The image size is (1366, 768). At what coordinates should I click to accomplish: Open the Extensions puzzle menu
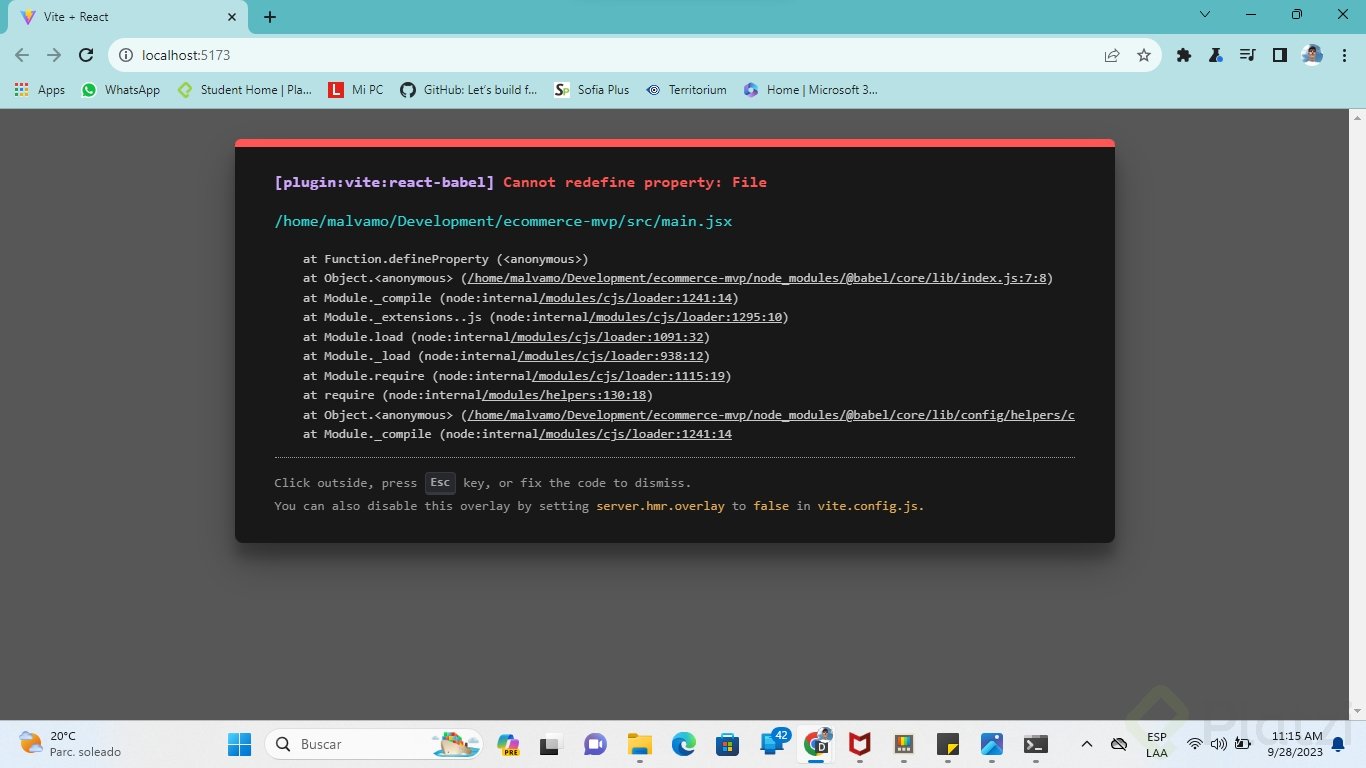click(x=1184, y=56)
